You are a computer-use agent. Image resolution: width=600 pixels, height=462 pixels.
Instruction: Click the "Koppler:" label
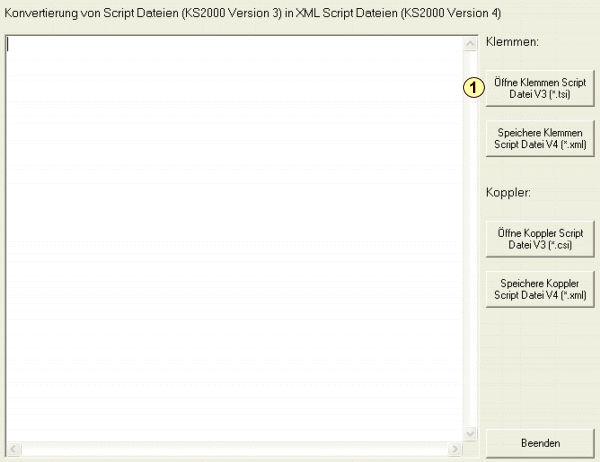(x=508, y=192)
